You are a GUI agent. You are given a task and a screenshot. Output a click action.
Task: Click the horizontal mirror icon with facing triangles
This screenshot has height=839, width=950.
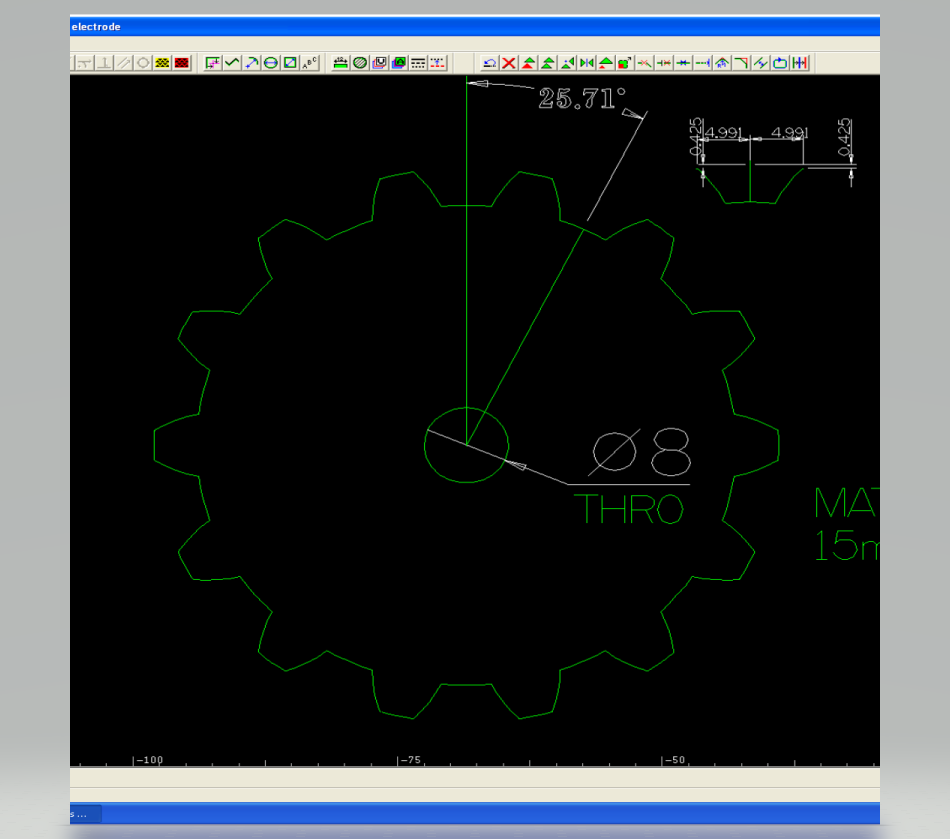pyautogui.click(x=587, y=63)
